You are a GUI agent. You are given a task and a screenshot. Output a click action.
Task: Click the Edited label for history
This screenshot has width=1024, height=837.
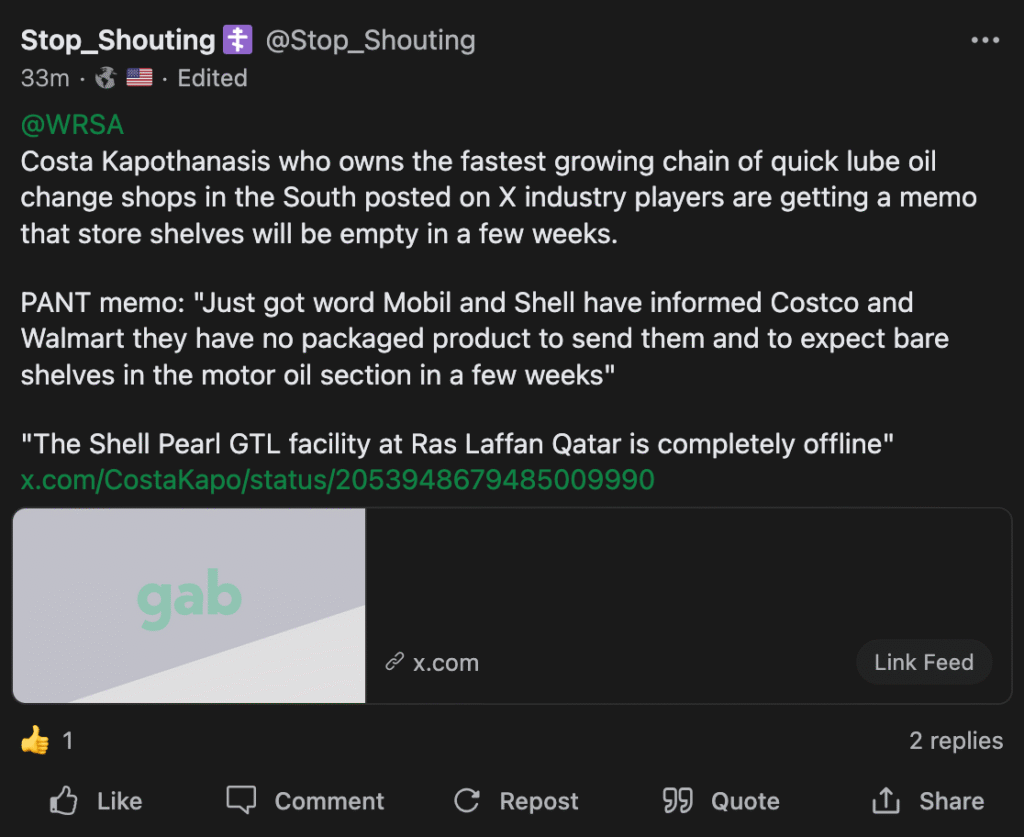click(212, 78)
